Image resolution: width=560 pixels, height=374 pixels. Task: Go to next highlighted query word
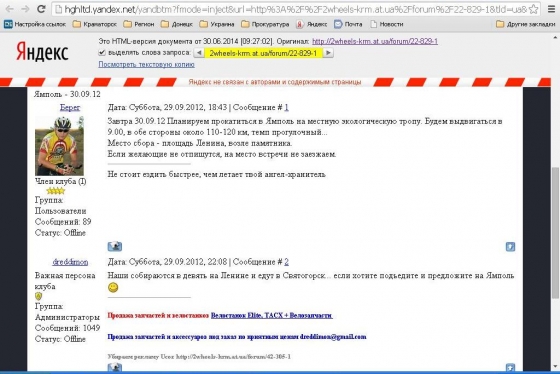(328, 53)
